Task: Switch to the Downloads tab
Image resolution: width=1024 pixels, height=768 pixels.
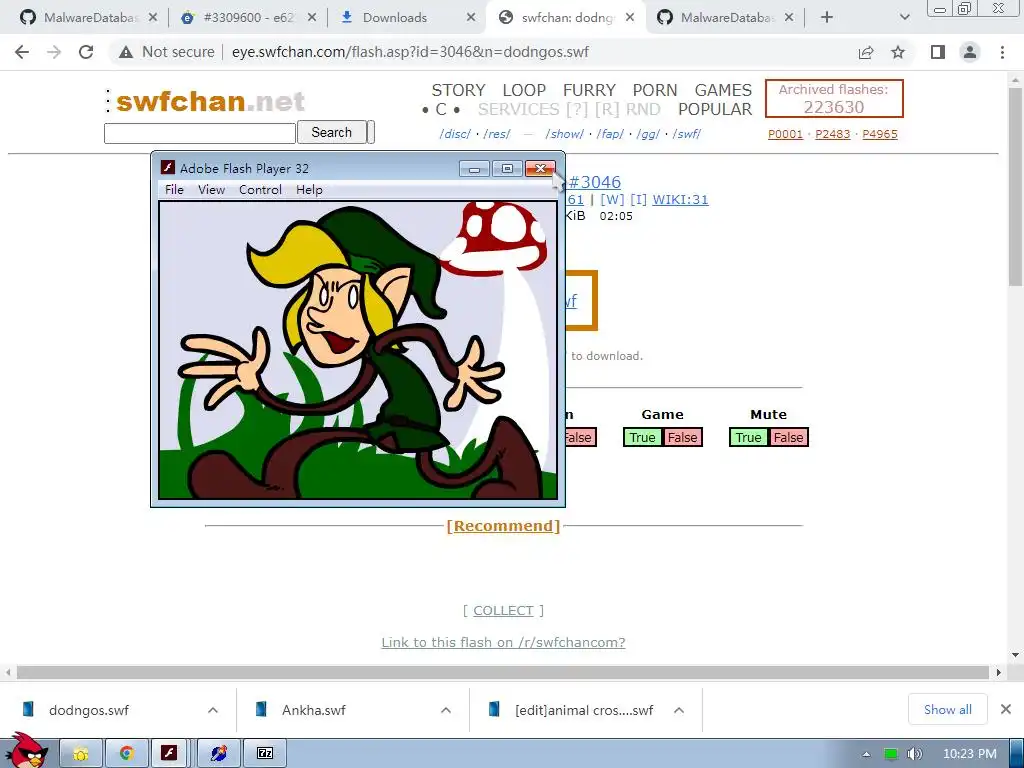Action: click(394, 18)
